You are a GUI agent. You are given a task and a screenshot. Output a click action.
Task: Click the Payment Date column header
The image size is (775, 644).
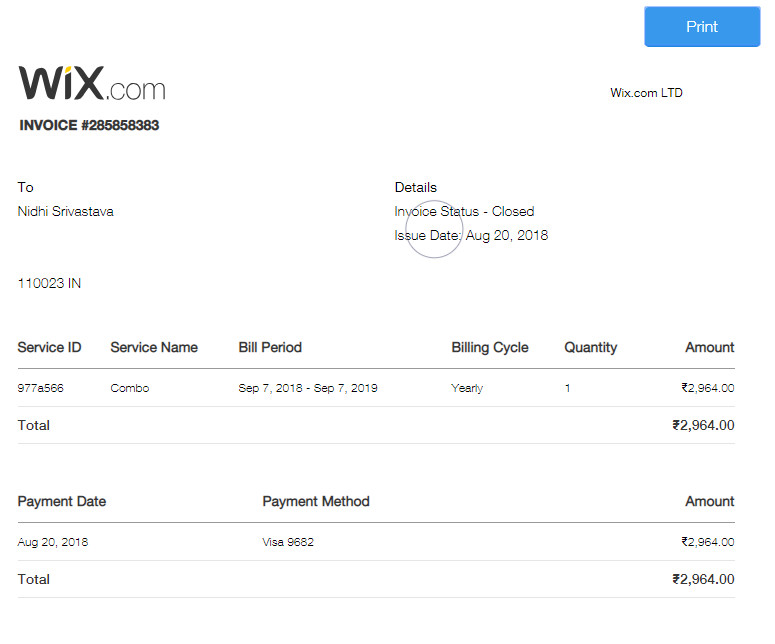(62, 501)
